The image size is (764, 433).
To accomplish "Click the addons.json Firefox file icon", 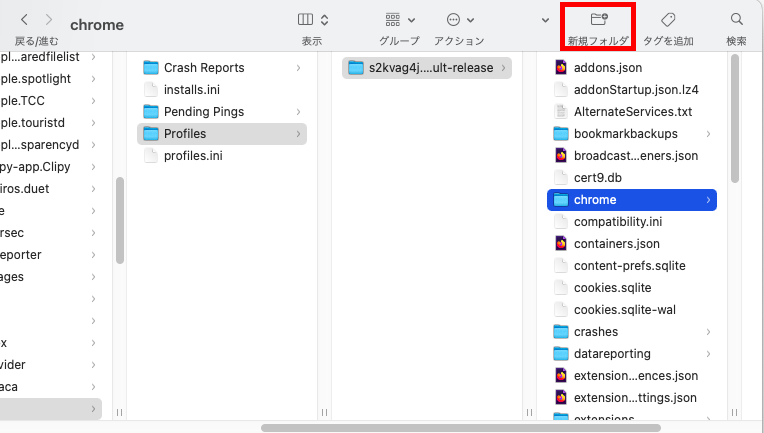I will pyautogui.click(x=561, y=68).
